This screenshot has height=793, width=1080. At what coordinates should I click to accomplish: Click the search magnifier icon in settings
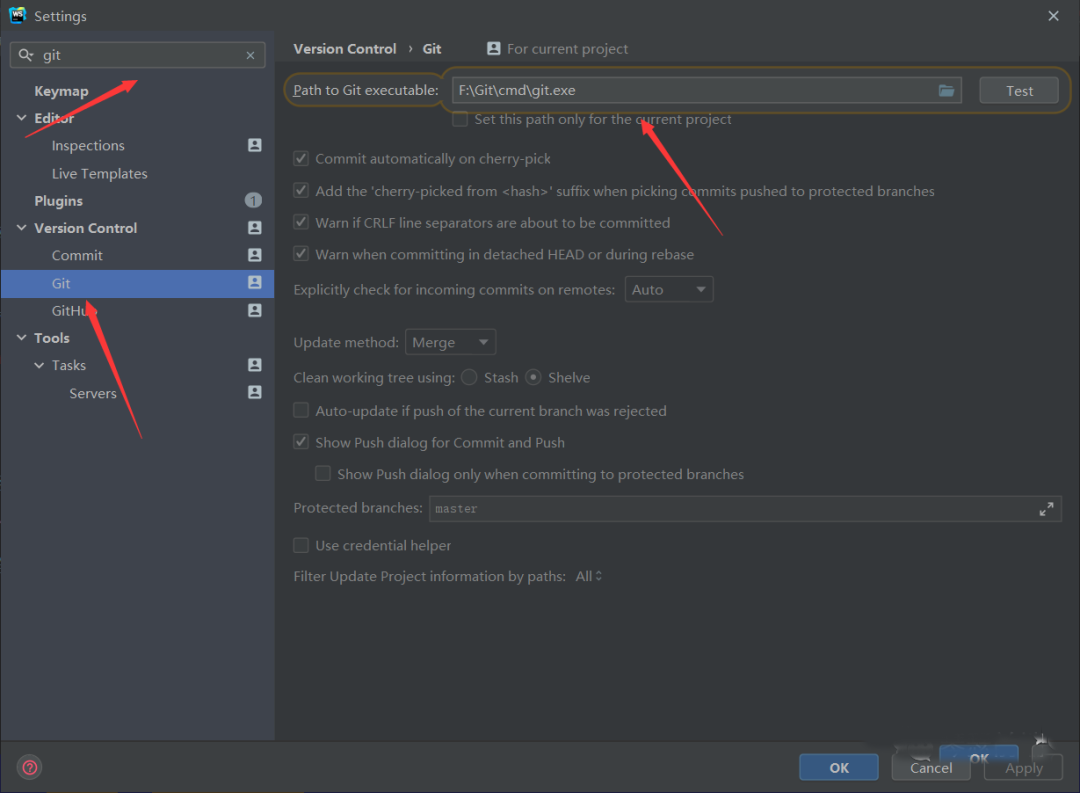click(x=25, y=55)
